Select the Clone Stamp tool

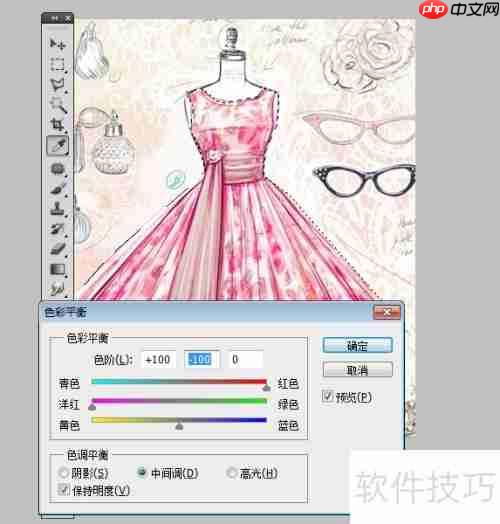coord(58,209)
